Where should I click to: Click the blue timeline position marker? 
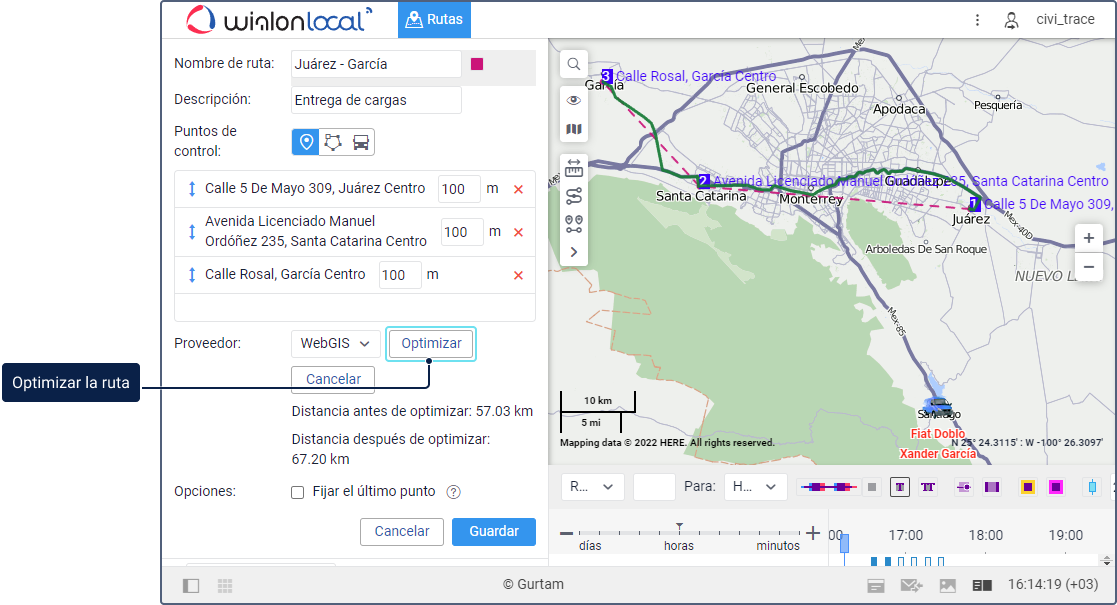844,544
